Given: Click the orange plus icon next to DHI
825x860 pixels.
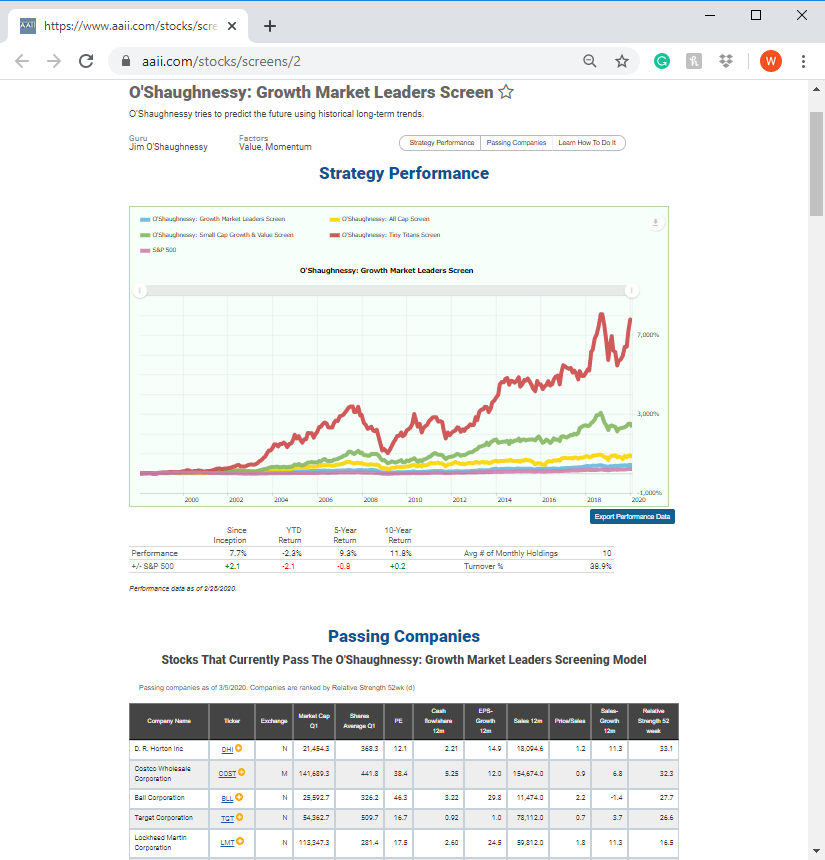Looking at the screenshot, I should coord(239,748).
